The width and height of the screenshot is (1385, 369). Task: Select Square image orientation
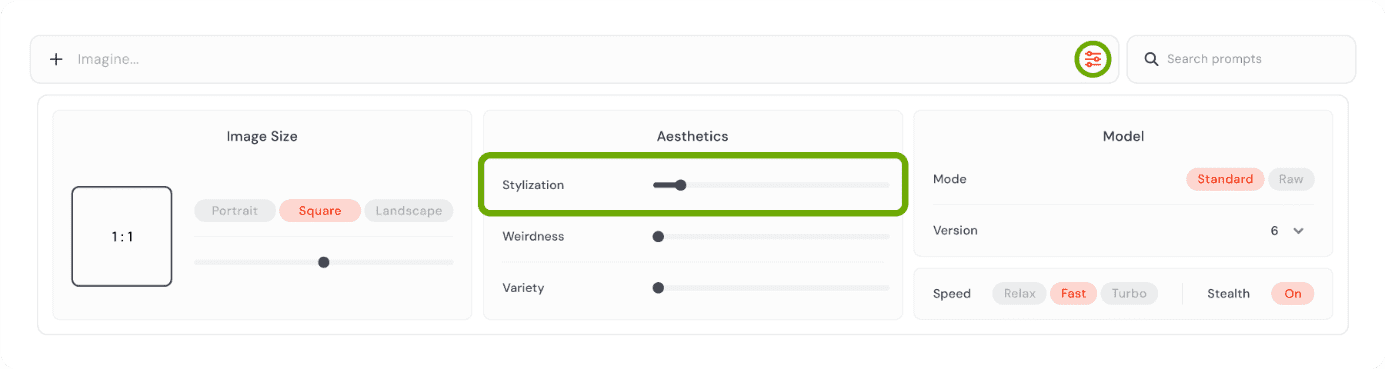coord(320,211)
